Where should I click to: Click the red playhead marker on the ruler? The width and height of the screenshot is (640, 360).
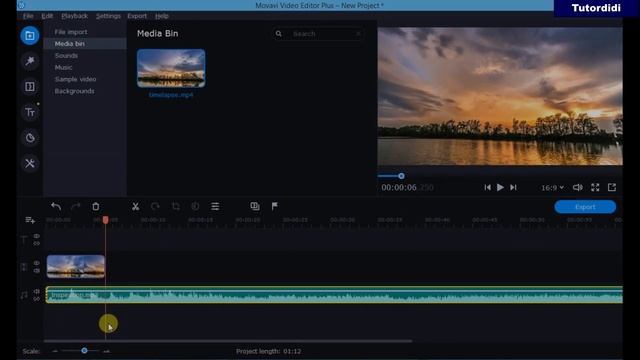click(x=105, y=220)
